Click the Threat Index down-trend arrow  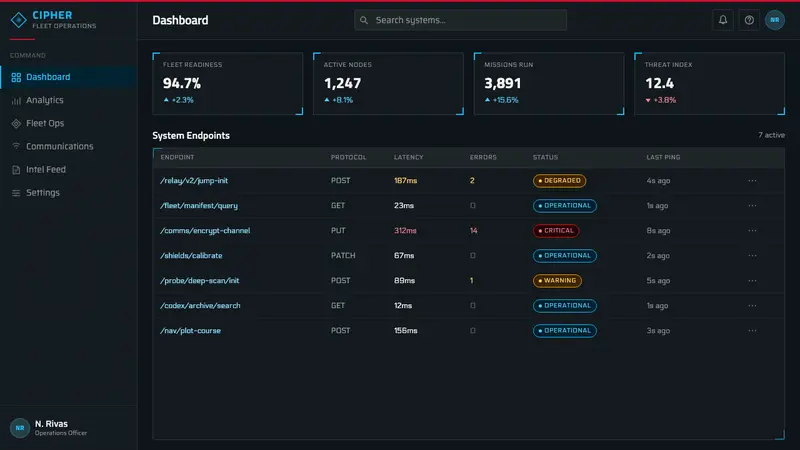[x=648, y=101]
